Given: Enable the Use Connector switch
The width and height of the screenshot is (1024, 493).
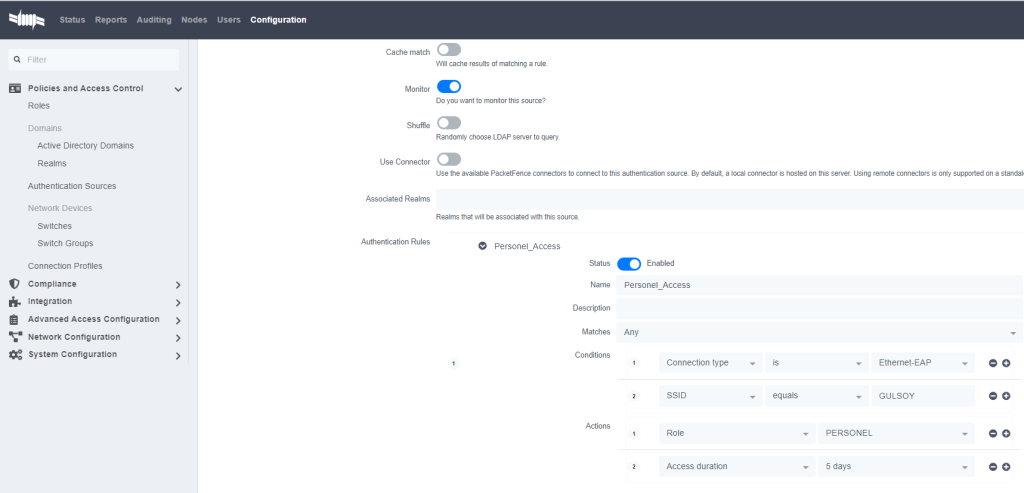Looking at the screenshot, I should tap(449, 159).
